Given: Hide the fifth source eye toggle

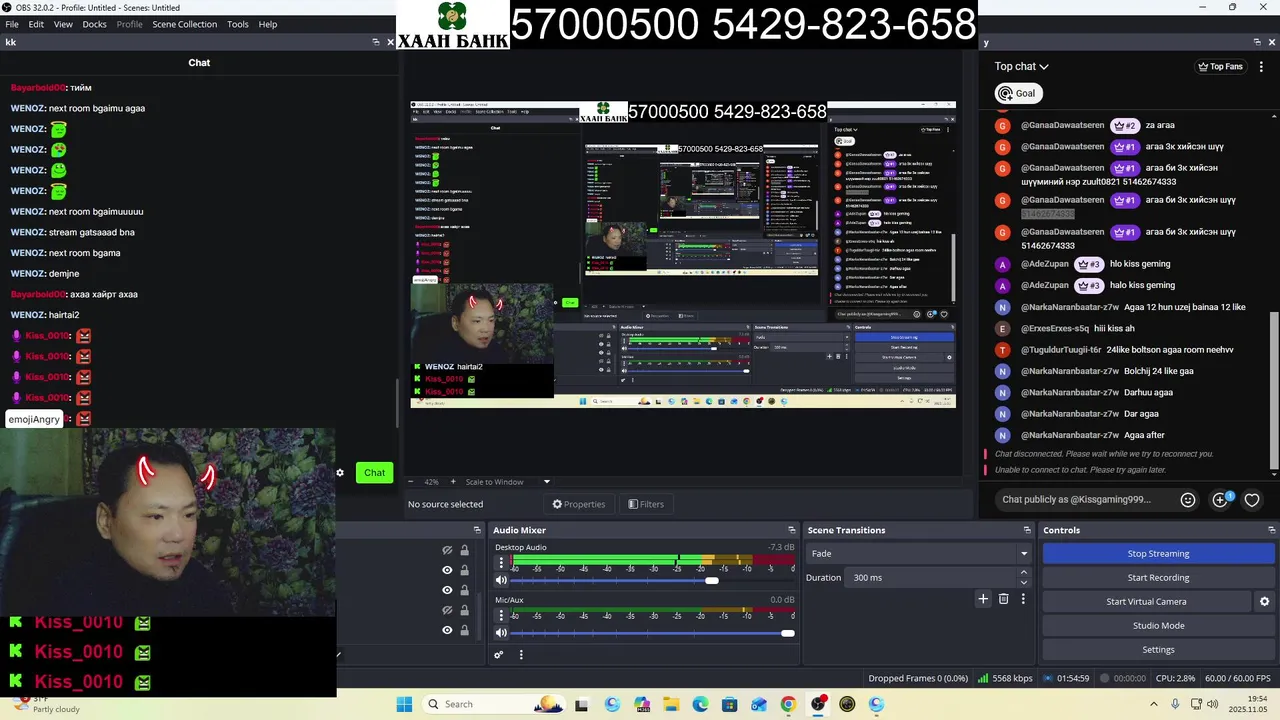Looking at the screenshot, I should pos(447,630).
